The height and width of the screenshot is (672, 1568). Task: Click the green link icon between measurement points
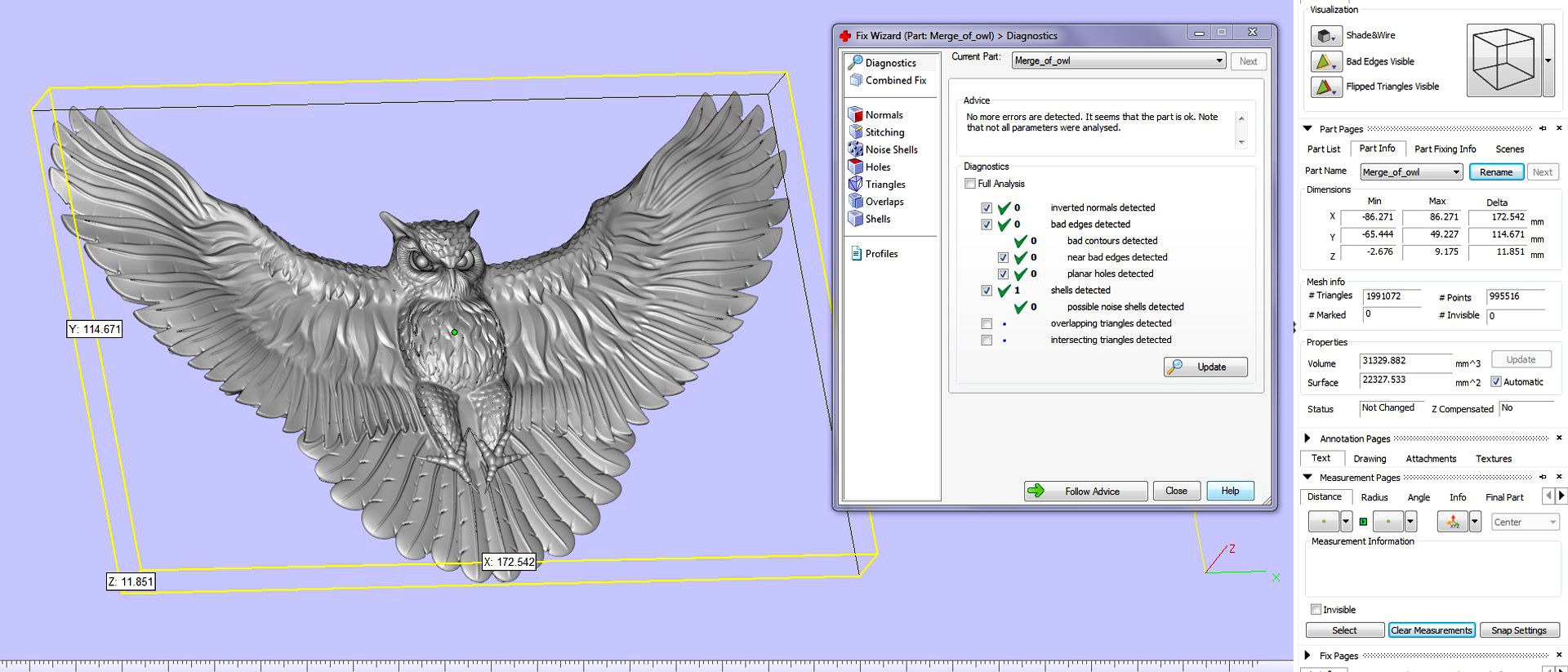coord(1363,521)
